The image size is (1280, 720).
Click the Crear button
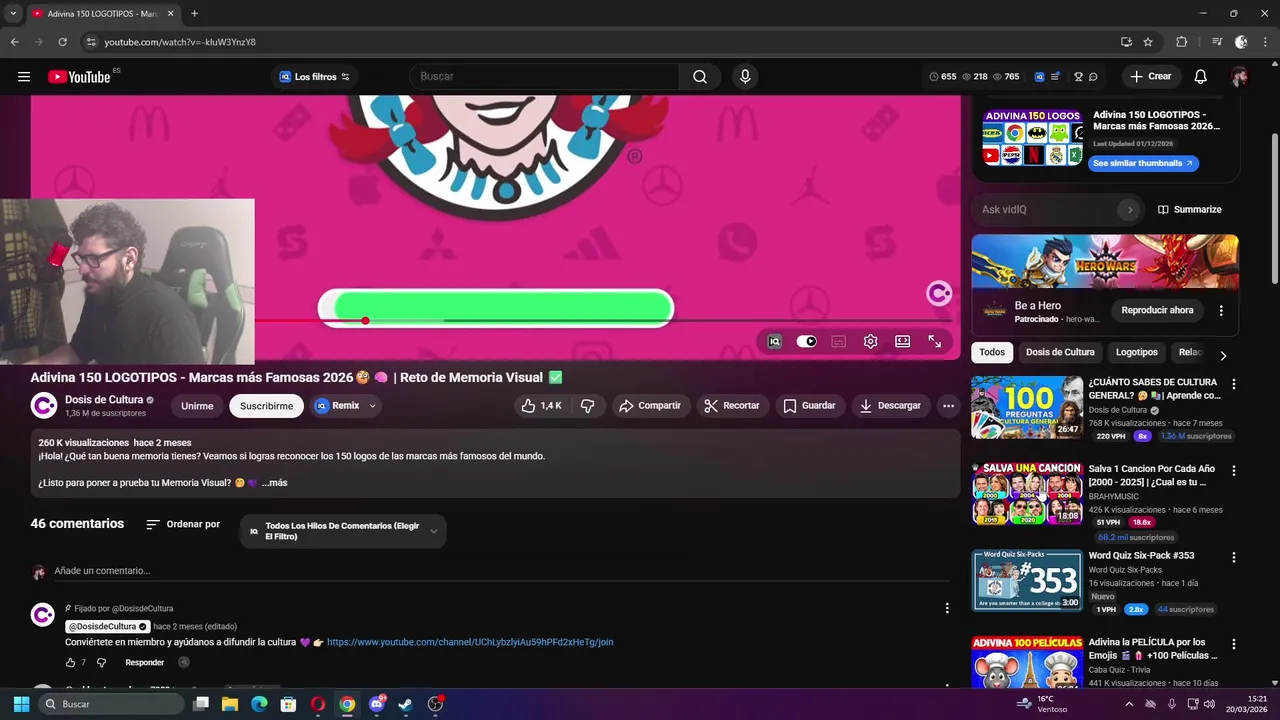pyautogui.click(x=1150, y=77)
